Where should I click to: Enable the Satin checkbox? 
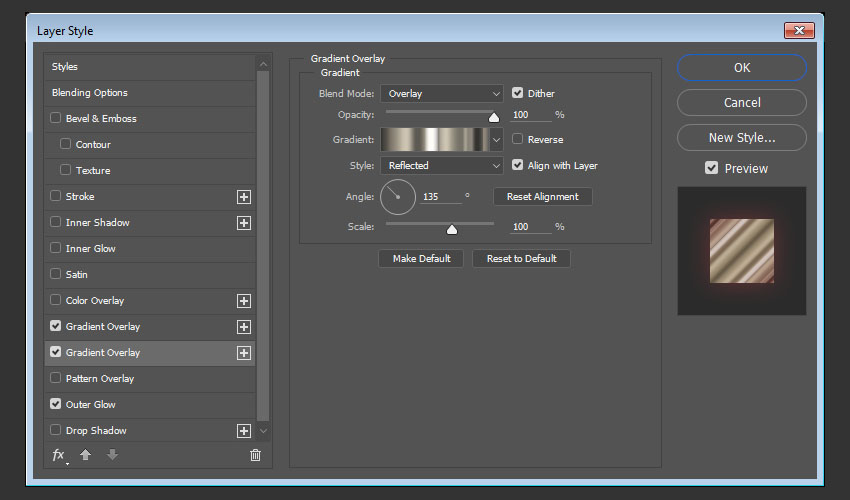[x=55, y=274]
